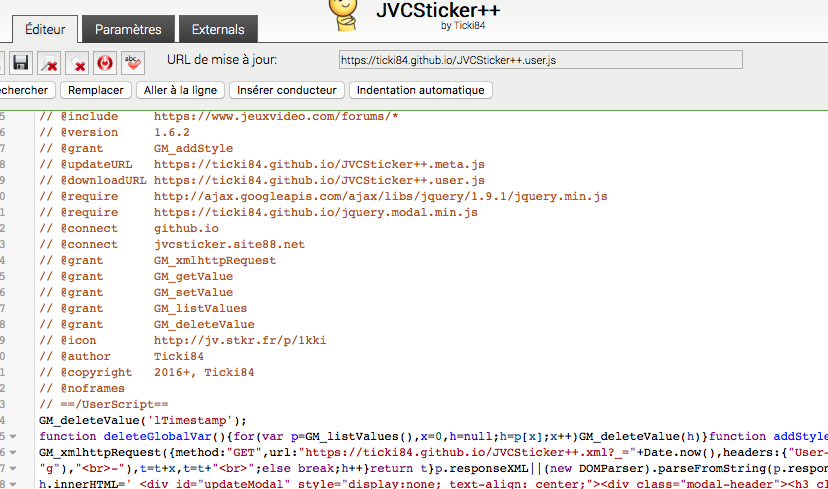Click the floppy disk save icon
This screenshot has width=828, height=489.
click(x=21, y=63)
